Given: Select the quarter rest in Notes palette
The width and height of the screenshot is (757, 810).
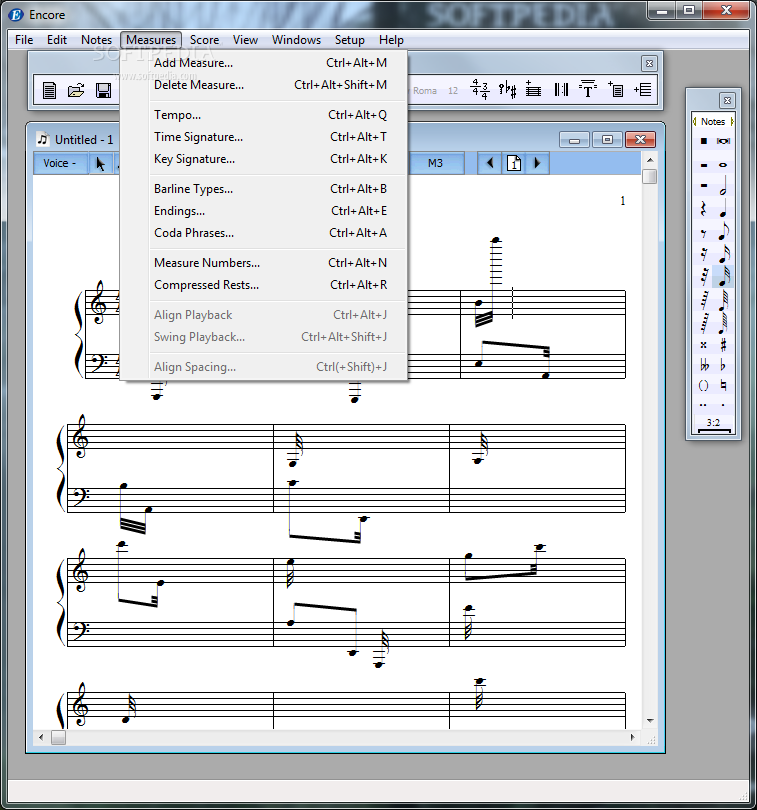Looking at the screenshot, I should pyautogui.click(x=703, y=209).
